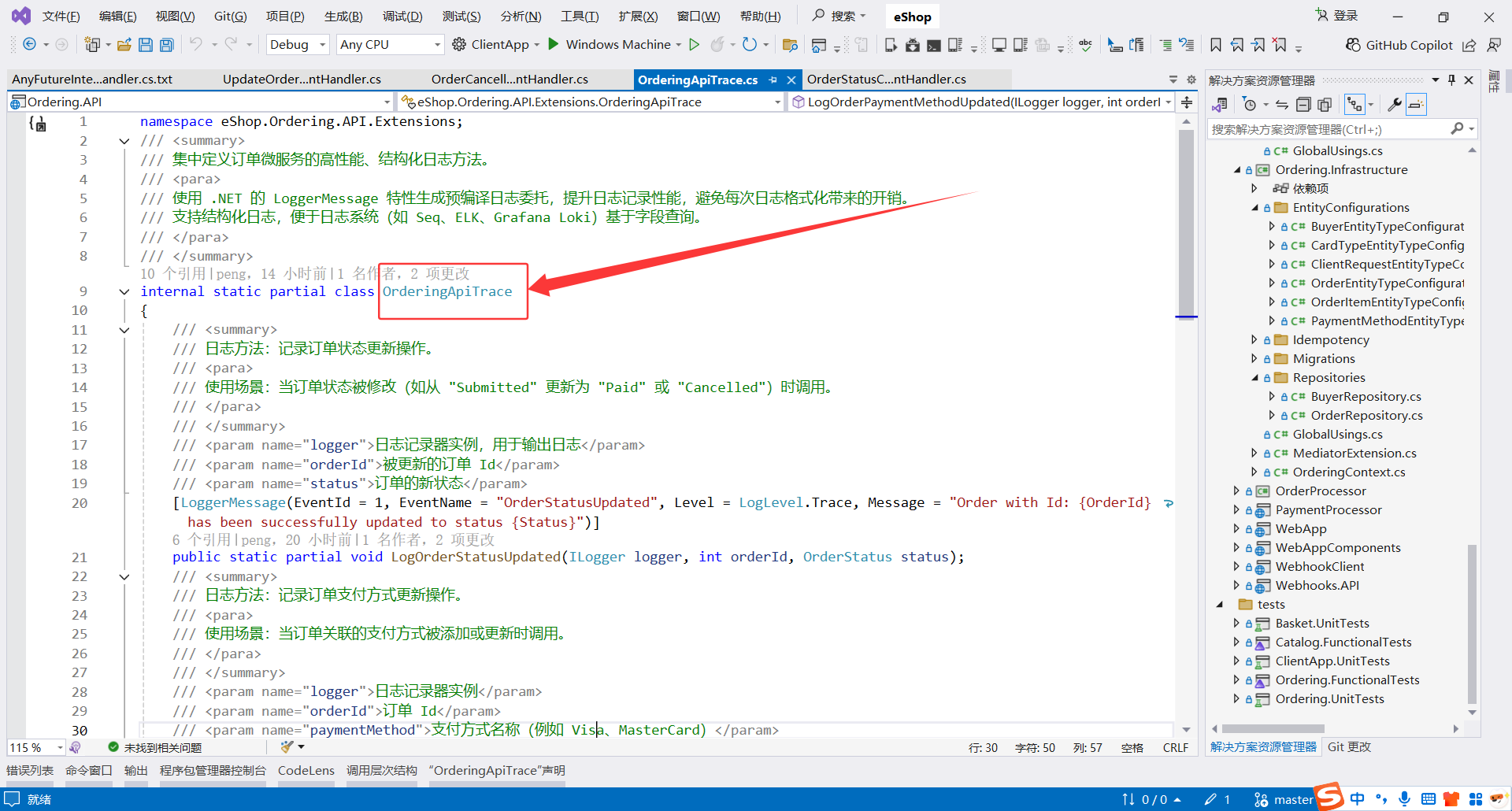Switch to UpdateOrder...ntHandler.cs tab
Screen dimensions: 1512x811
tap(302, 80)
